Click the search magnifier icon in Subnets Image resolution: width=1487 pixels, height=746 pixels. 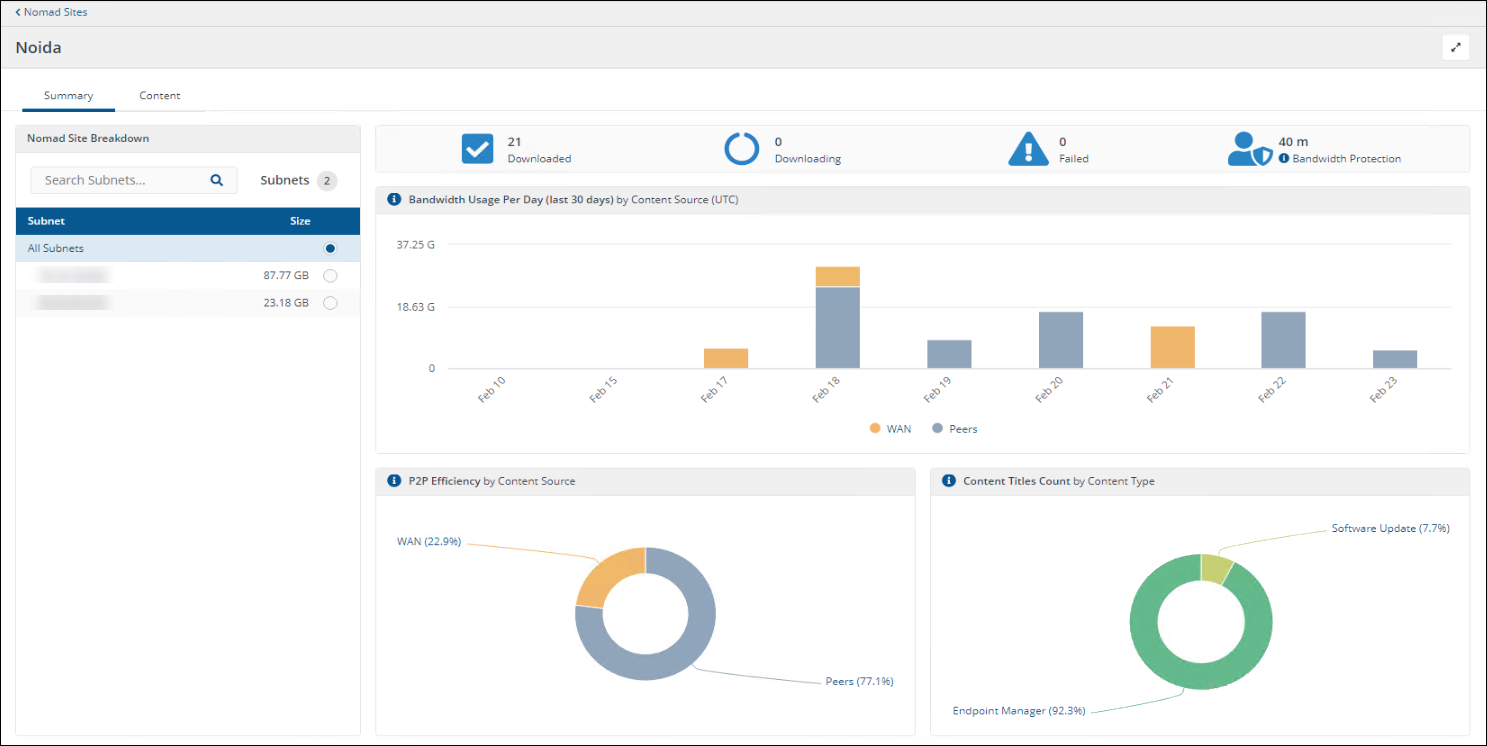click(217, 180)
